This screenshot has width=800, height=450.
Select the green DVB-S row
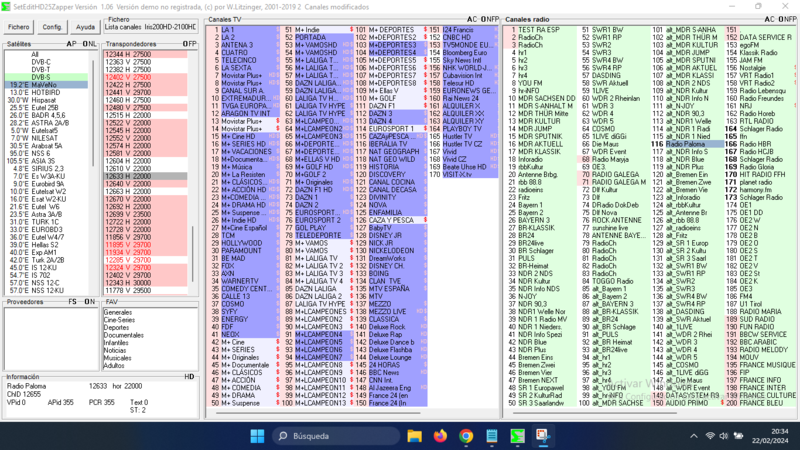click(46, 78)
